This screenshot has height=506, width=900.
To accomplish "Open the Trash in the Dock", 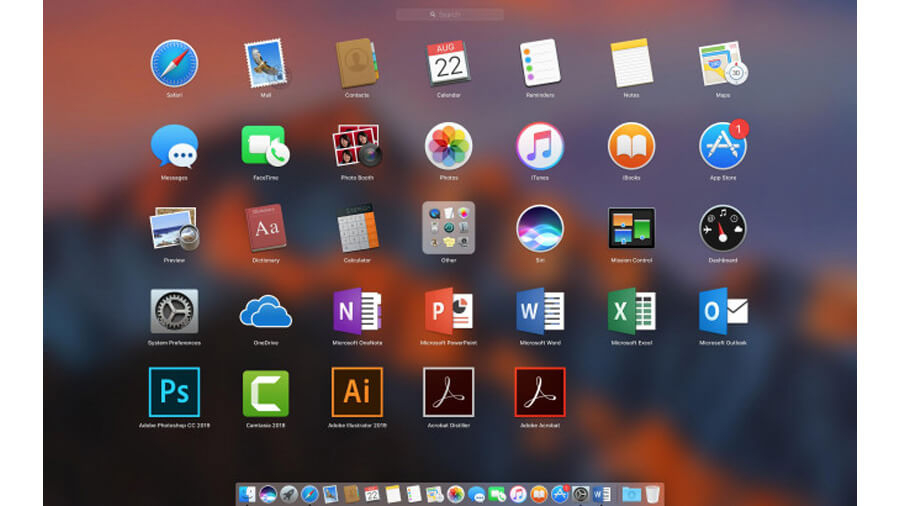I will click(x=652, y=494).
